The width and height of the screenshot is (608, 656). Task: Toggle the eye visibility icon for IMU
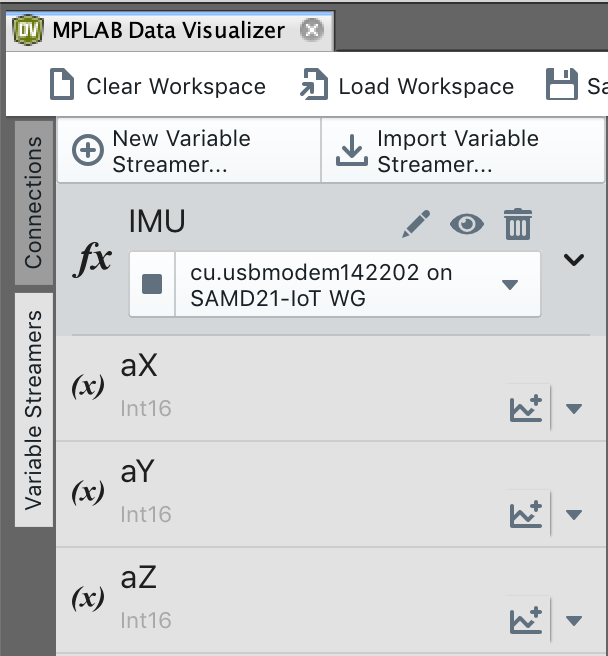pyautogui.click(x=466, y=223)
